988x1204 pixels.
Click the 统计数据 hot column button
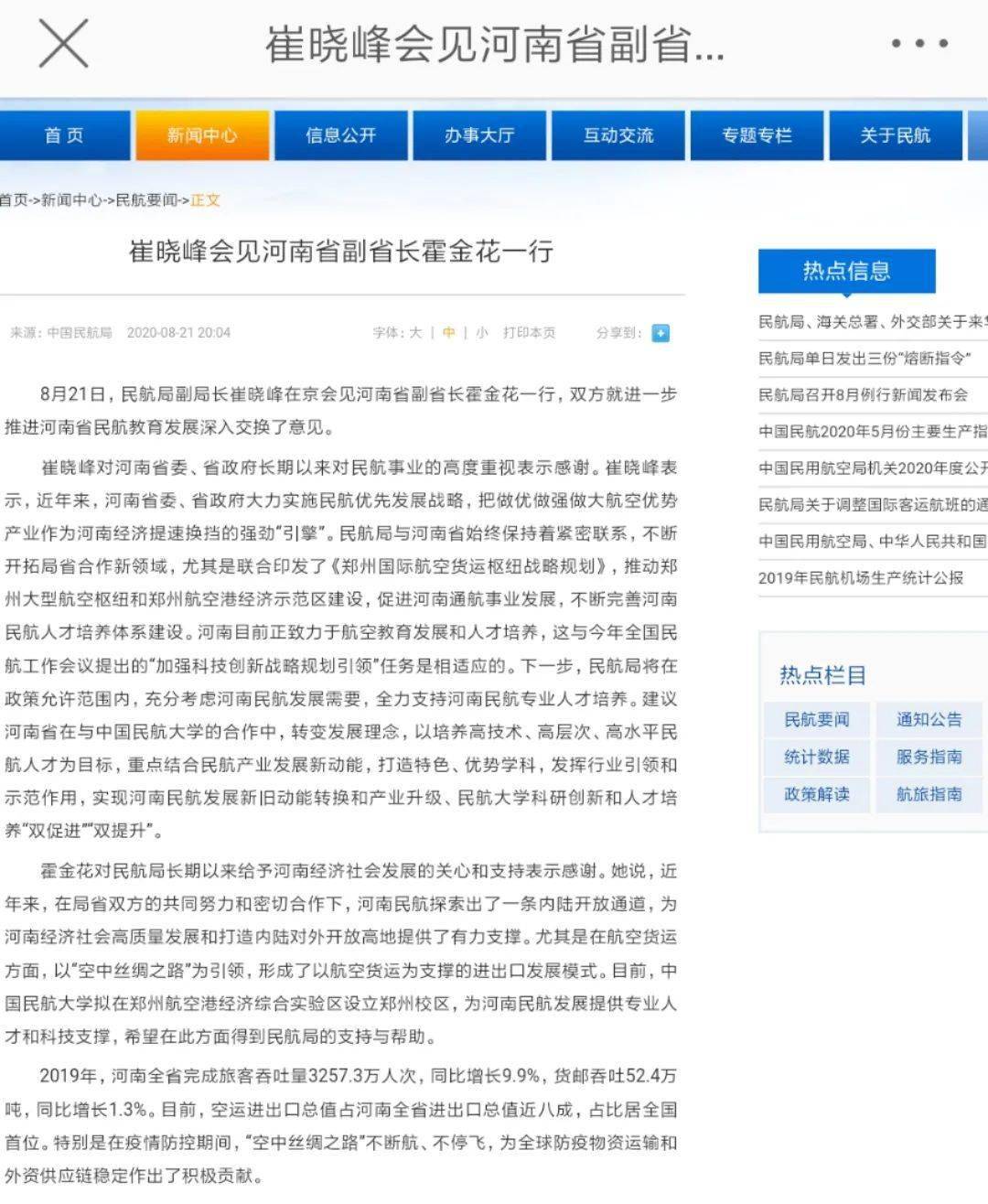[816, 757]
